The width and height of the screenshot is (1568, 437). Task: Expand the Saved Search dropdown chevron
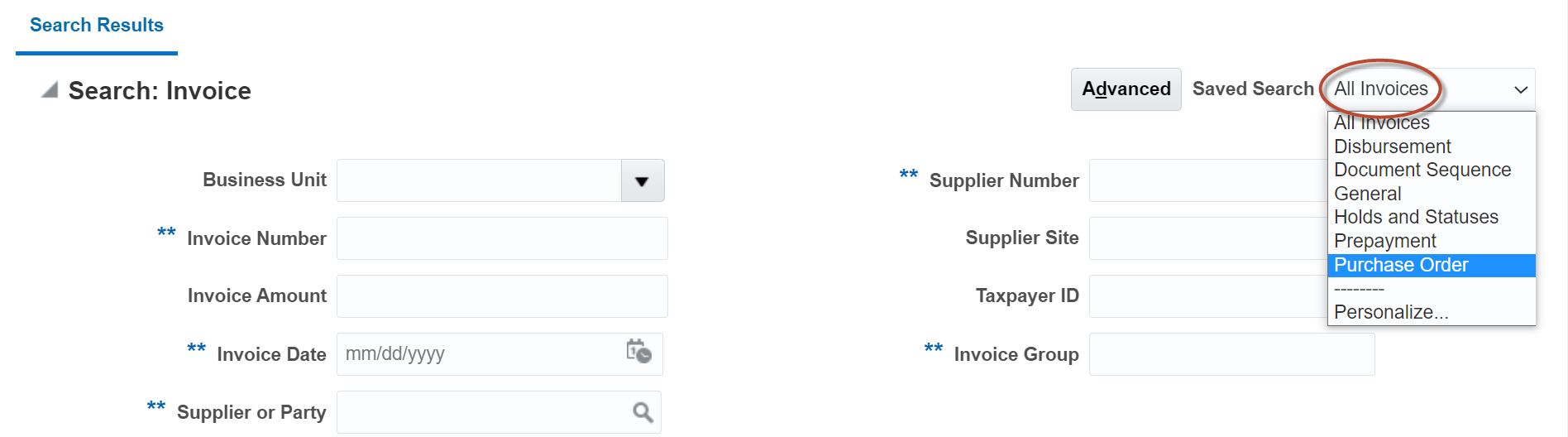pos(1520,89)
